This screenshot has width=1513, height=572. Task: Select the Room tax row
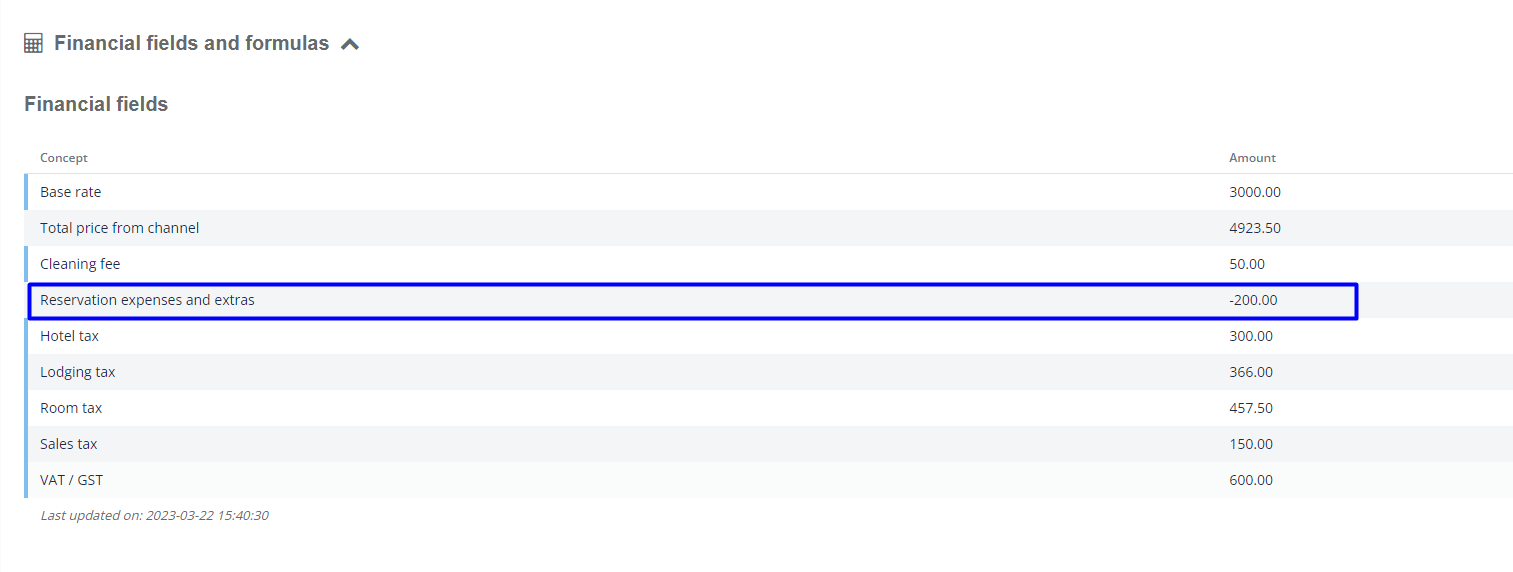tap(768, 408)
